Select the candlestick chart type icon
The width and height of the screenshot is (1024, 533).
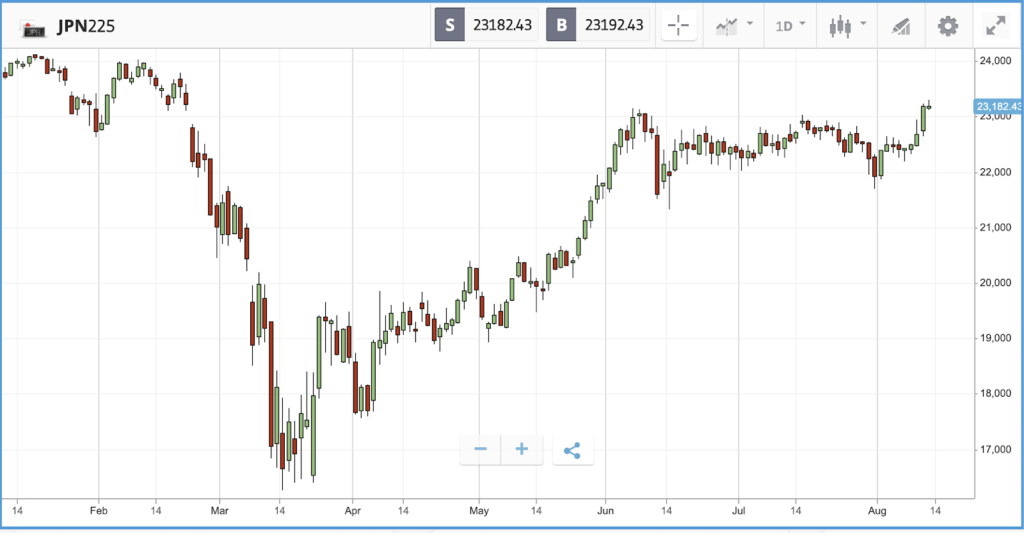840,26
